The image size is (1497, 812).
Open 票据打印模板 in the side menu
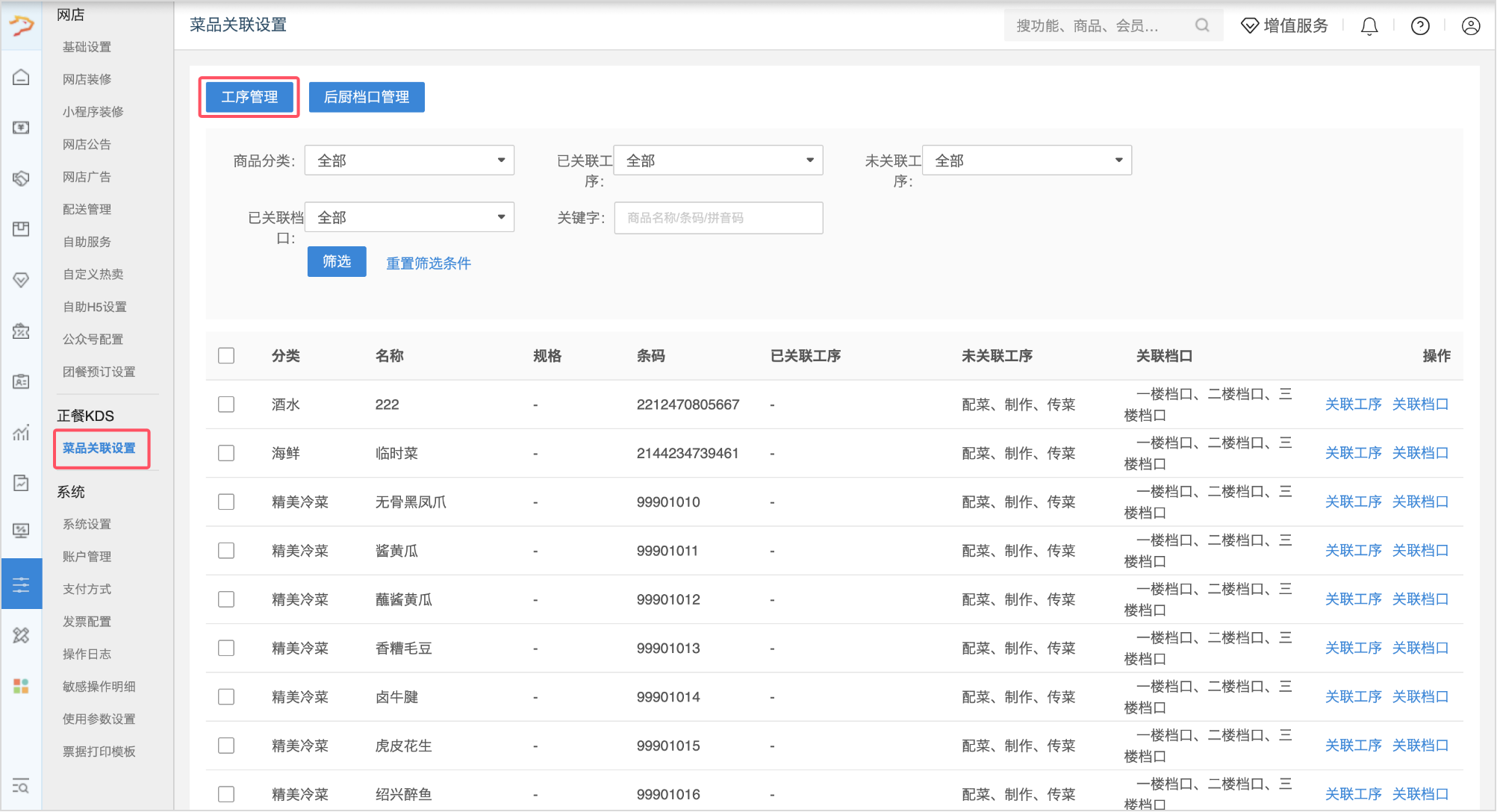[x=99, y=752]
